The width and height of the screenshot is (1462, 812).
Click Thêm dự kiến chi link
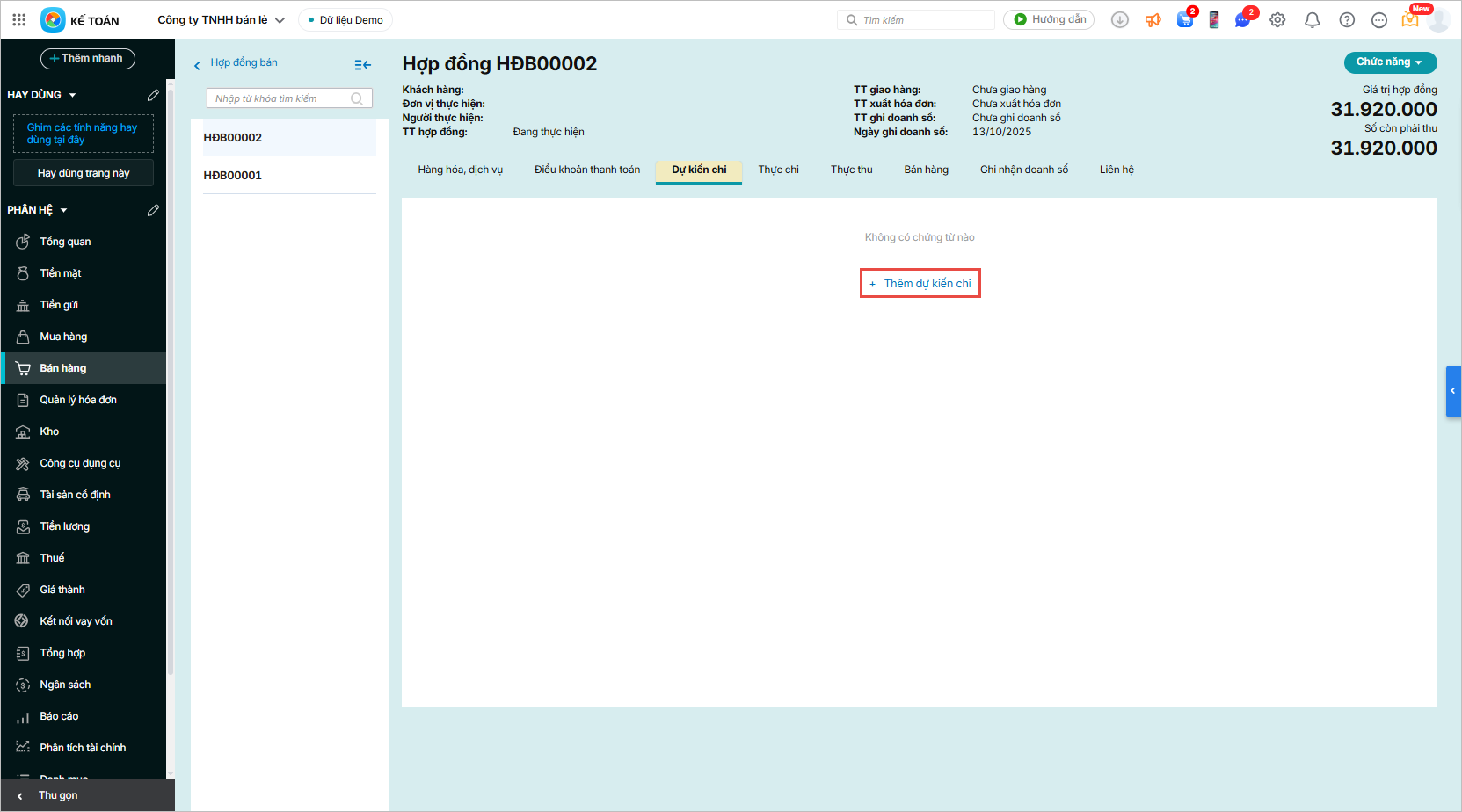tap(920, 284)
